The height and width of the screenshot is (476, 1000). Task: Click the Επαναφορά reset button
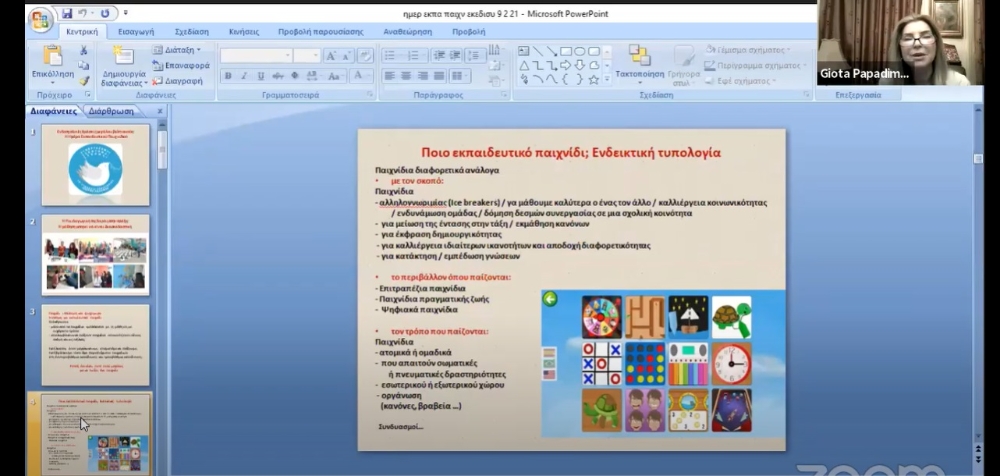pyautogui.click(x=181, y=66)
